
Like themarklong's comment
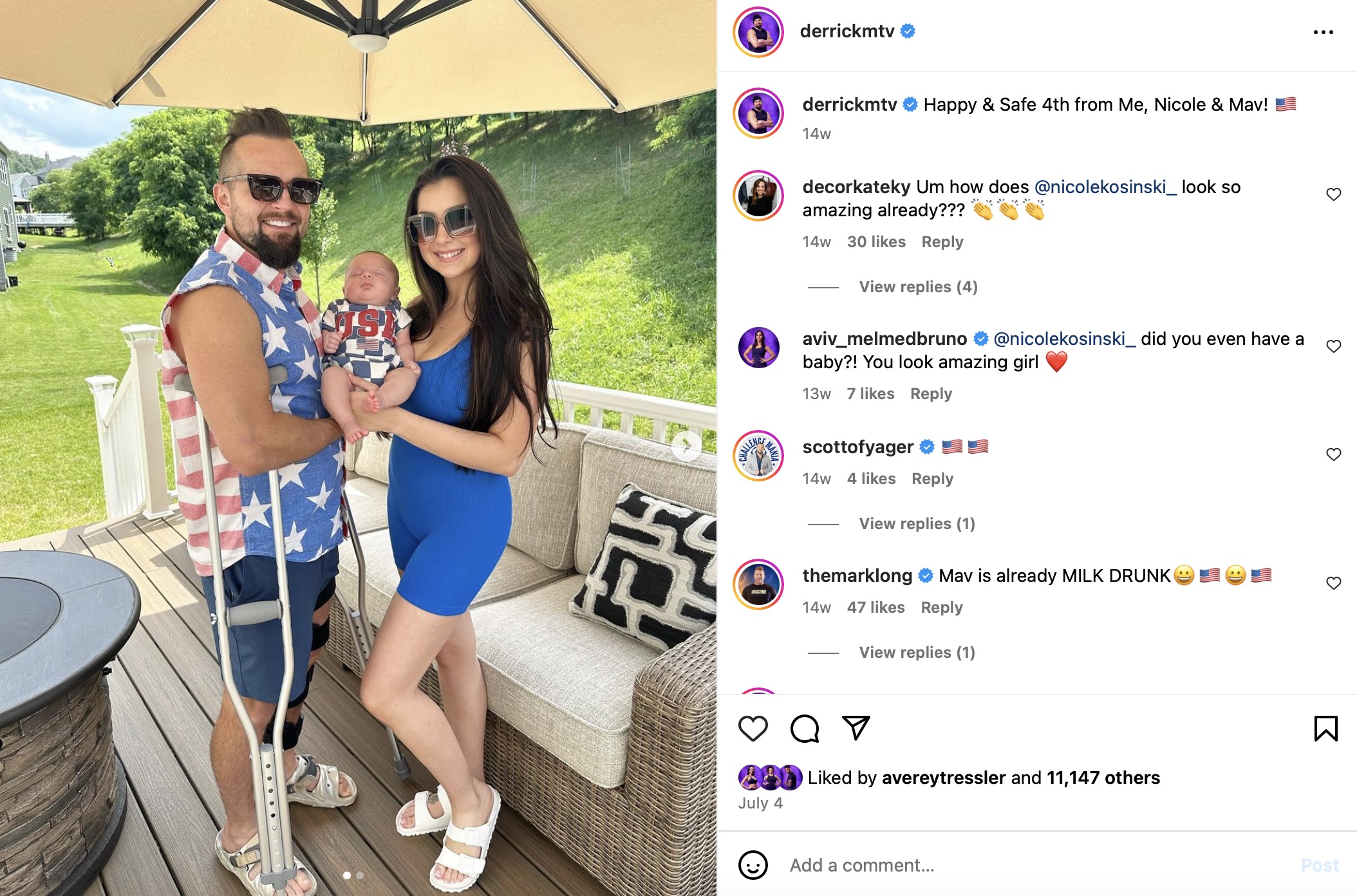tap(1333, 583)
